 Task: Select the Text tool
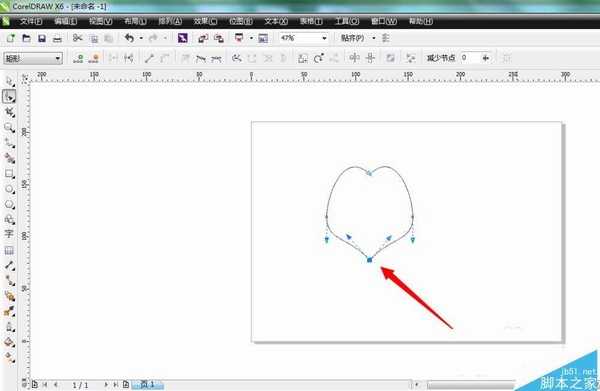coord(9,234)
